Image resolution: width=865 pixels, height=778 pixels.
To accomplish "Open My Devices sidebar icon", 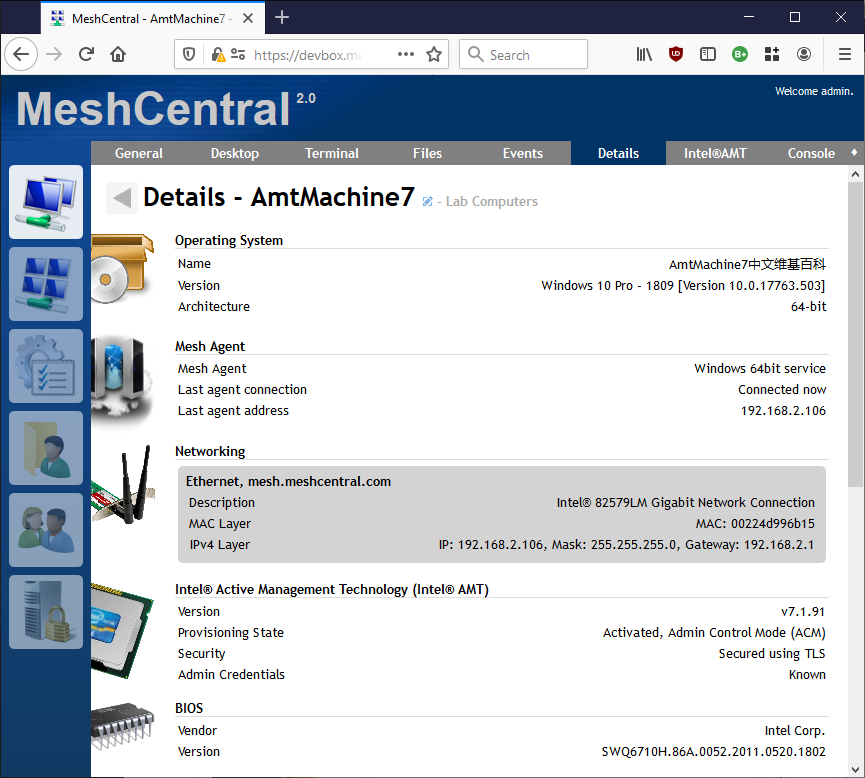I will 46,202.
